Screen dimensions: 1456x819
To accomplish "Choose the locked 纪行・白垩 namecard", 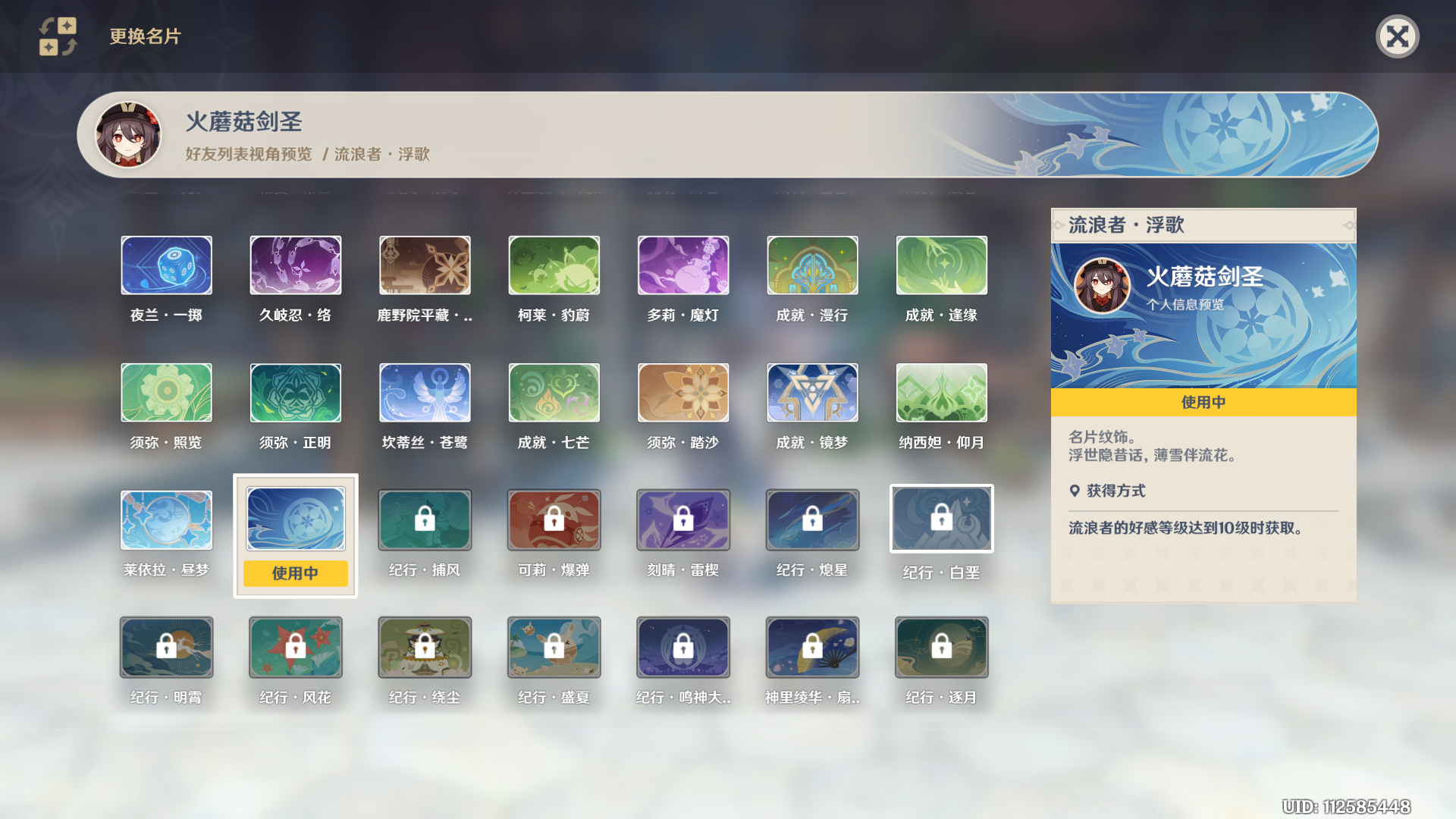I will (942, 519).
